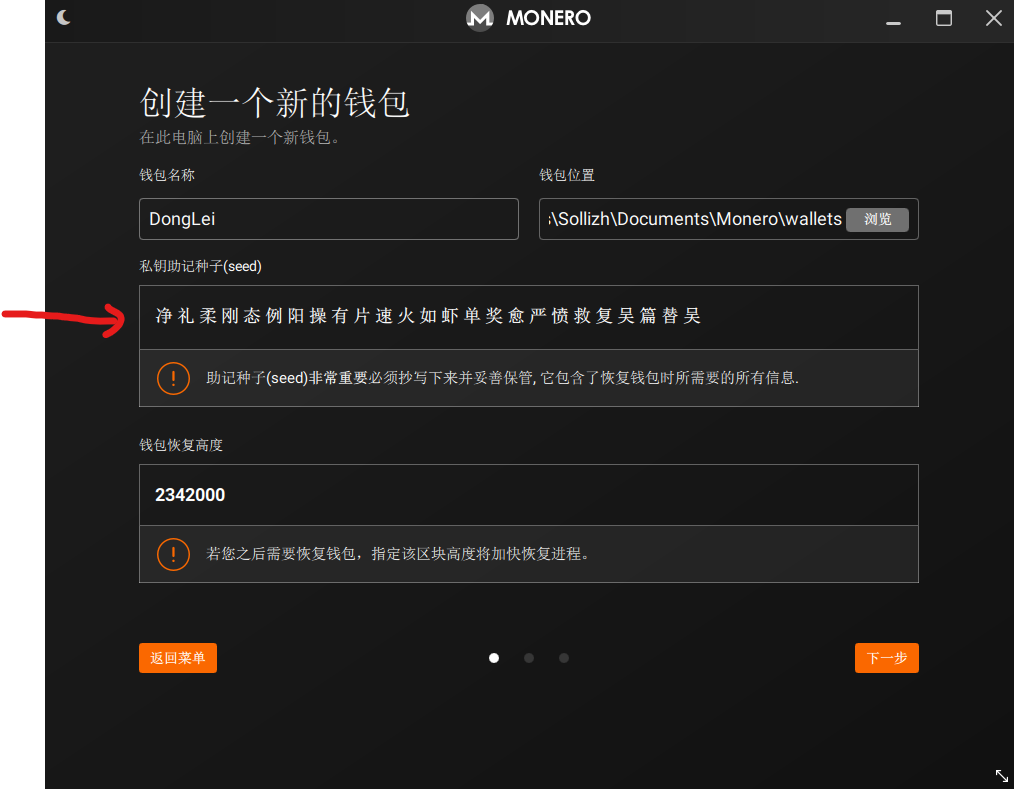The width and height of the screenshot is (1014, 789).
Task: Click the Monero logo in title bar
Action: [x=481, y=18]
